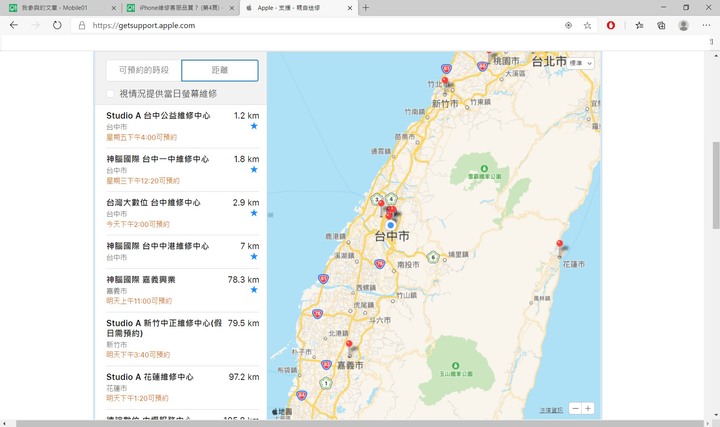Open Collections icon in toolbar
This screenshot has height=427, width=720.
661,25
